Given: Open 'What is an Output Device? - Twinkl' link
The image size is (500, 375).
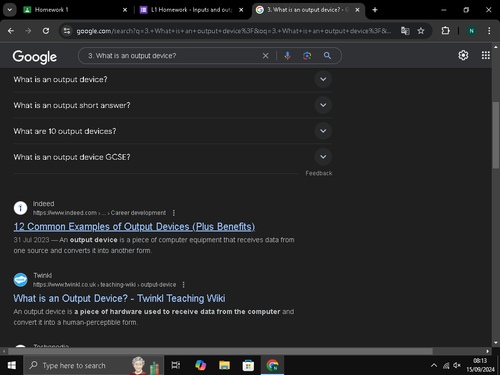Looking at the screenshot, I should pyautogui.click(x=119, y=298).
